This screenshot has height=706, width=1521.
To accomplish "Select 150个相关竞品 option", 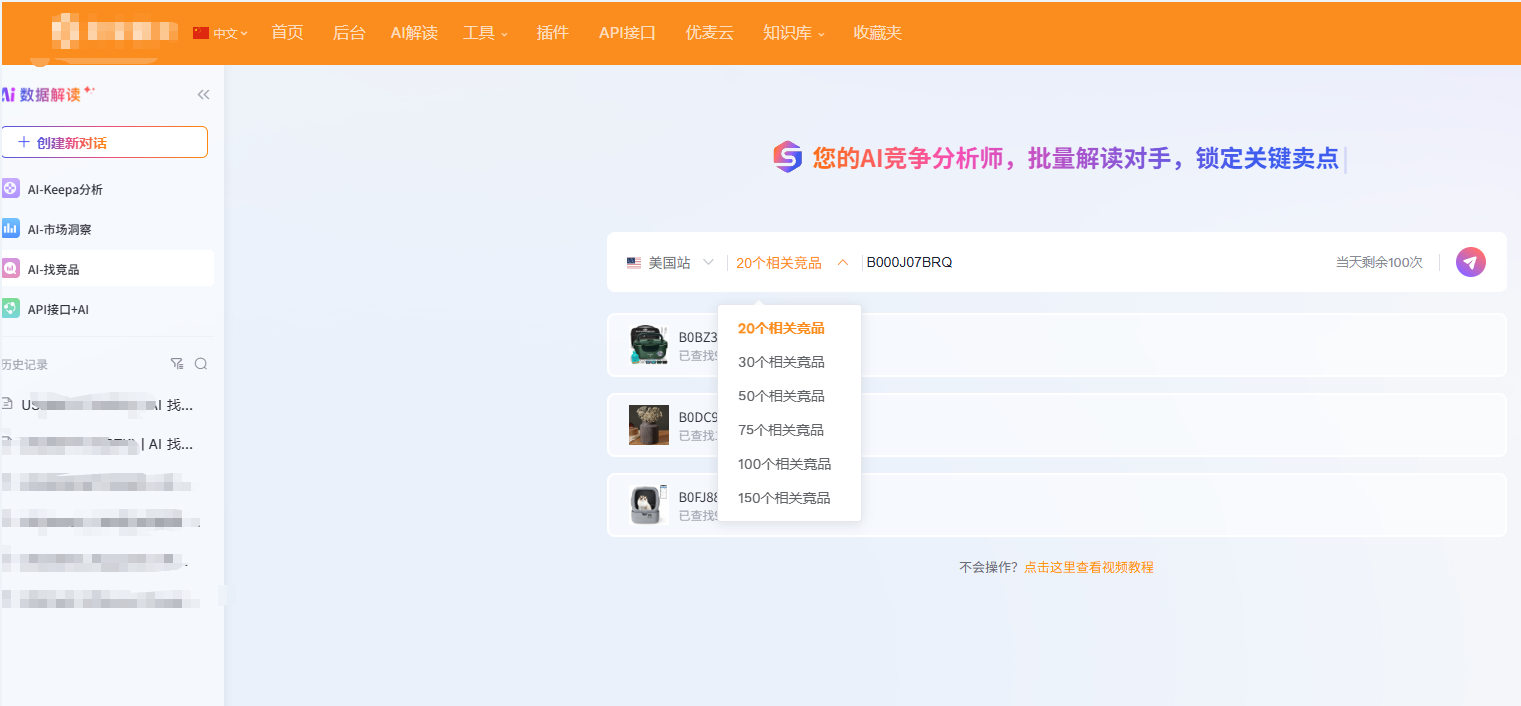I will click(784, 498).
